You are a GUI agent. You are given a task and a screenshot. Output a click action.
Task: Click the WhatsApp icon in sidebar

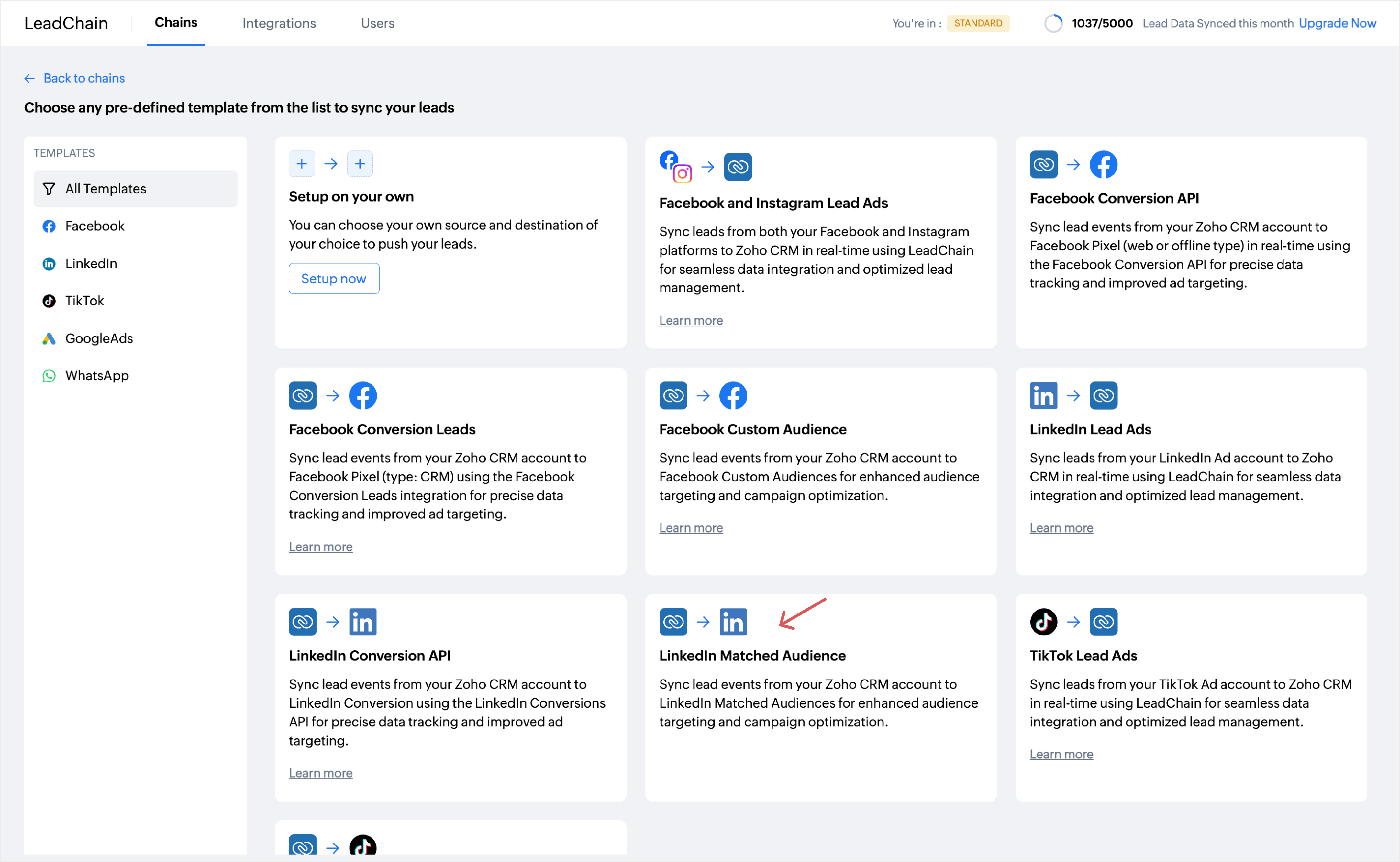pos(49,376)
